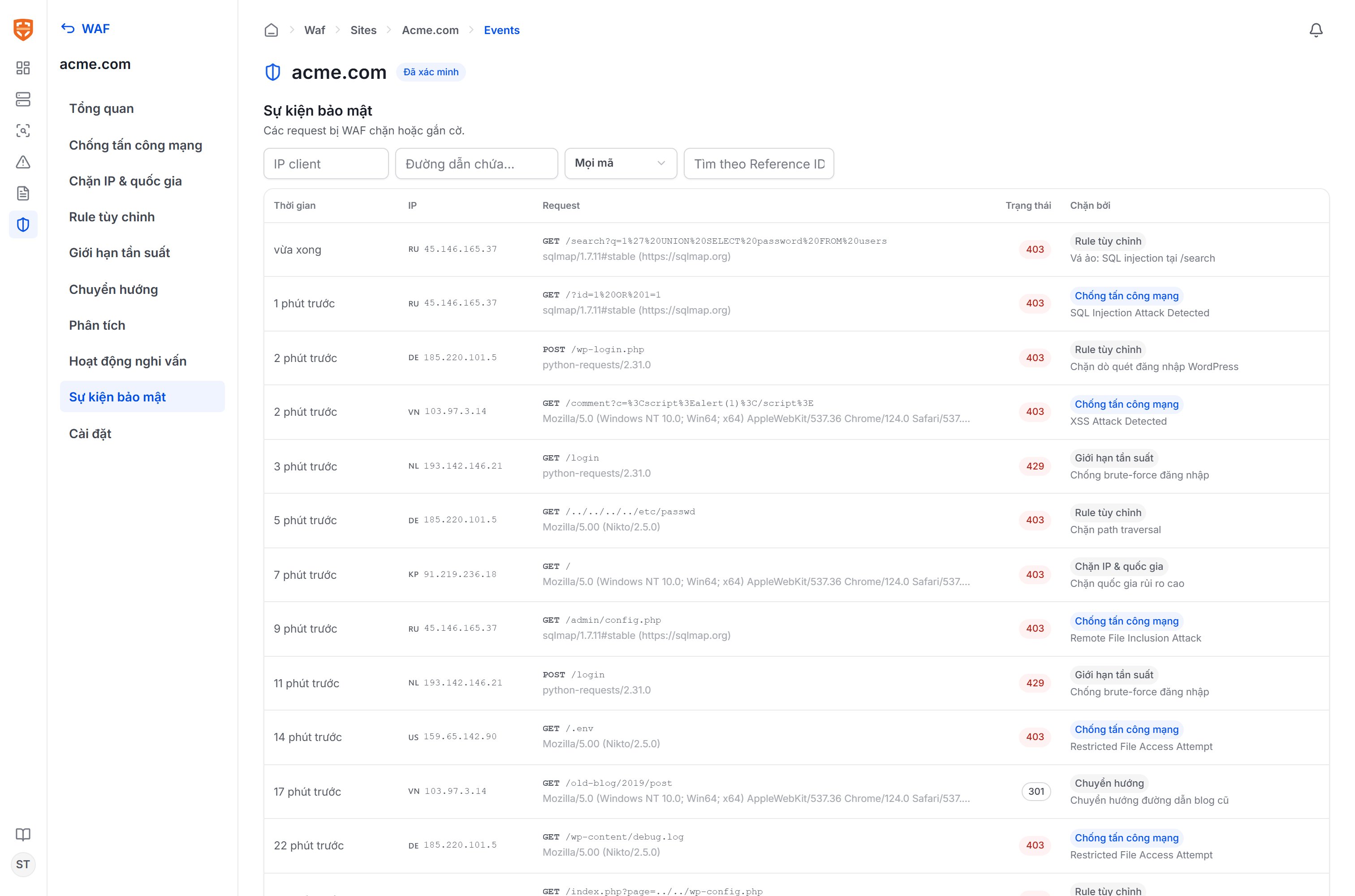Open the documentation book icon

[23, 834]
